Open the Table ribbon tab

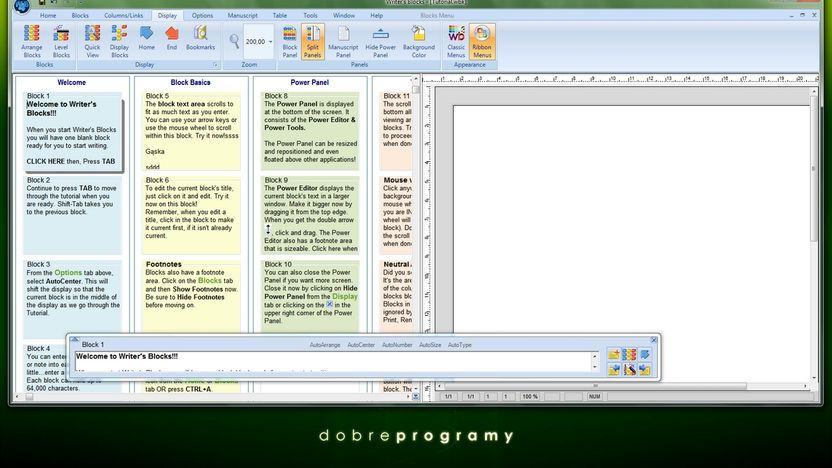point(280,16)
